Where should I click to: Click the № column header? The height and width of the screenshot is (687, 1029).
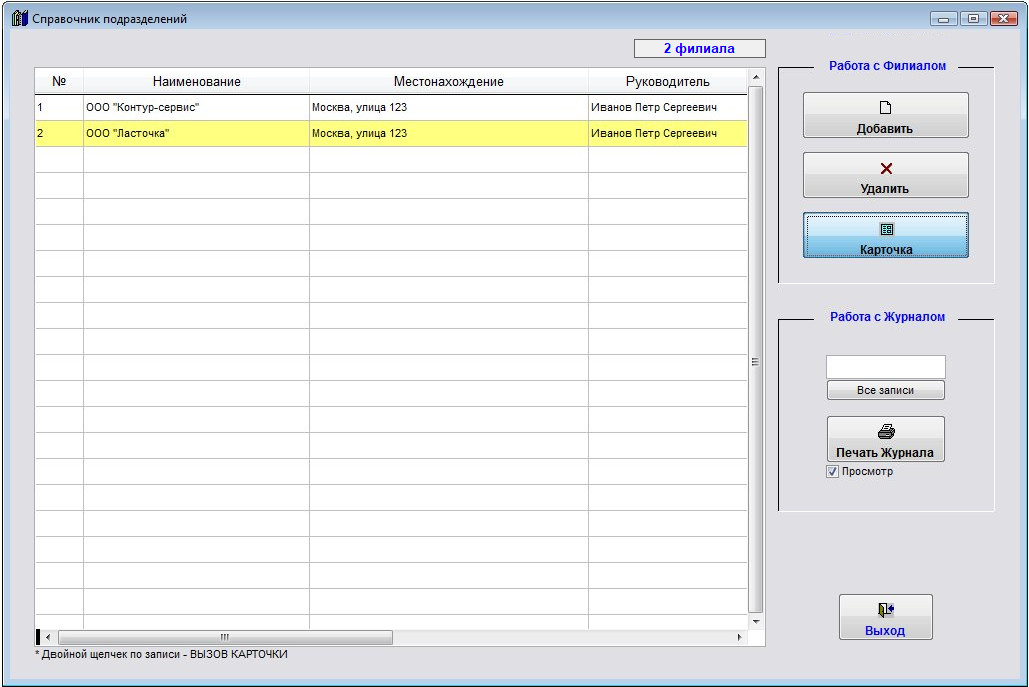pyautogui.click(x=59, y=81)
